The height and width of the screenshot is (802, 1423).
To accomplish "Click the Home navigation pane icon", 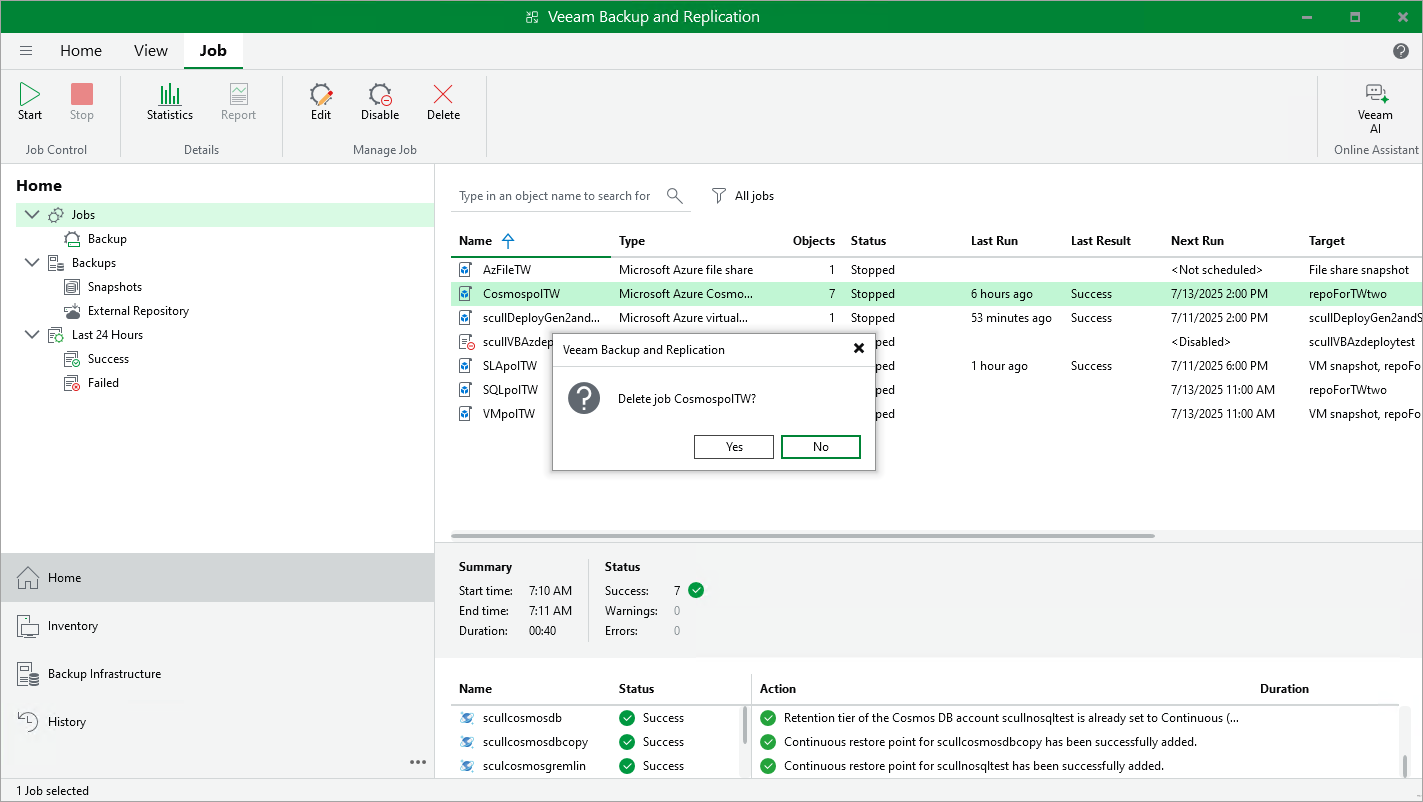I will point(30,578).
